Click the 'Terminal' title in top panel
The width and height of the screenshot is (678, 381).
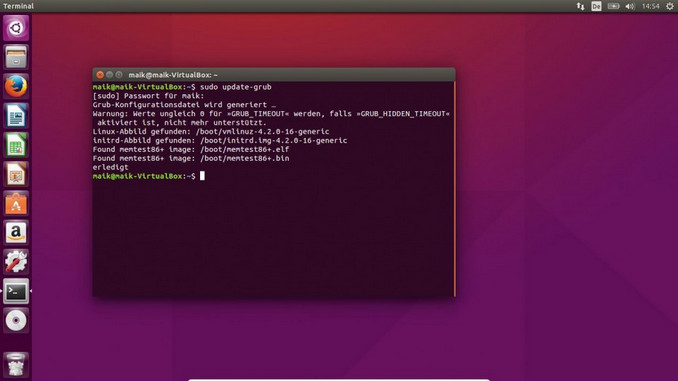[x=19, y=6]
